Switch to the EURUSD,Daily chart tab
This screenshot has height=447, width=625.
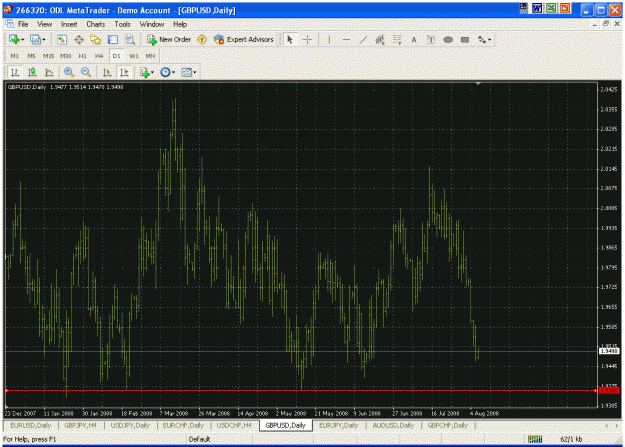[x=31, y=425]
